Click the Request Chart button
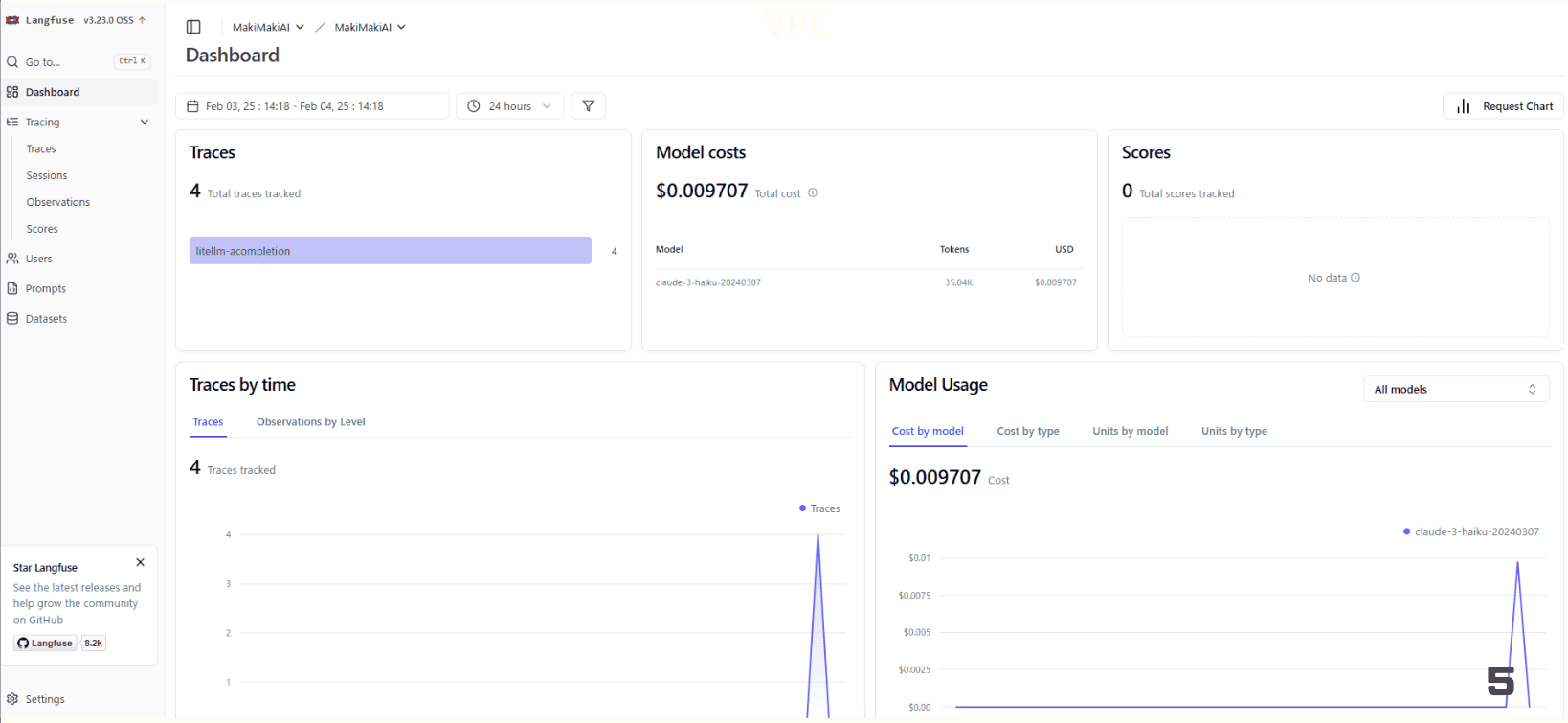This screenshot has height=723, width=1568. (1503, 106)
